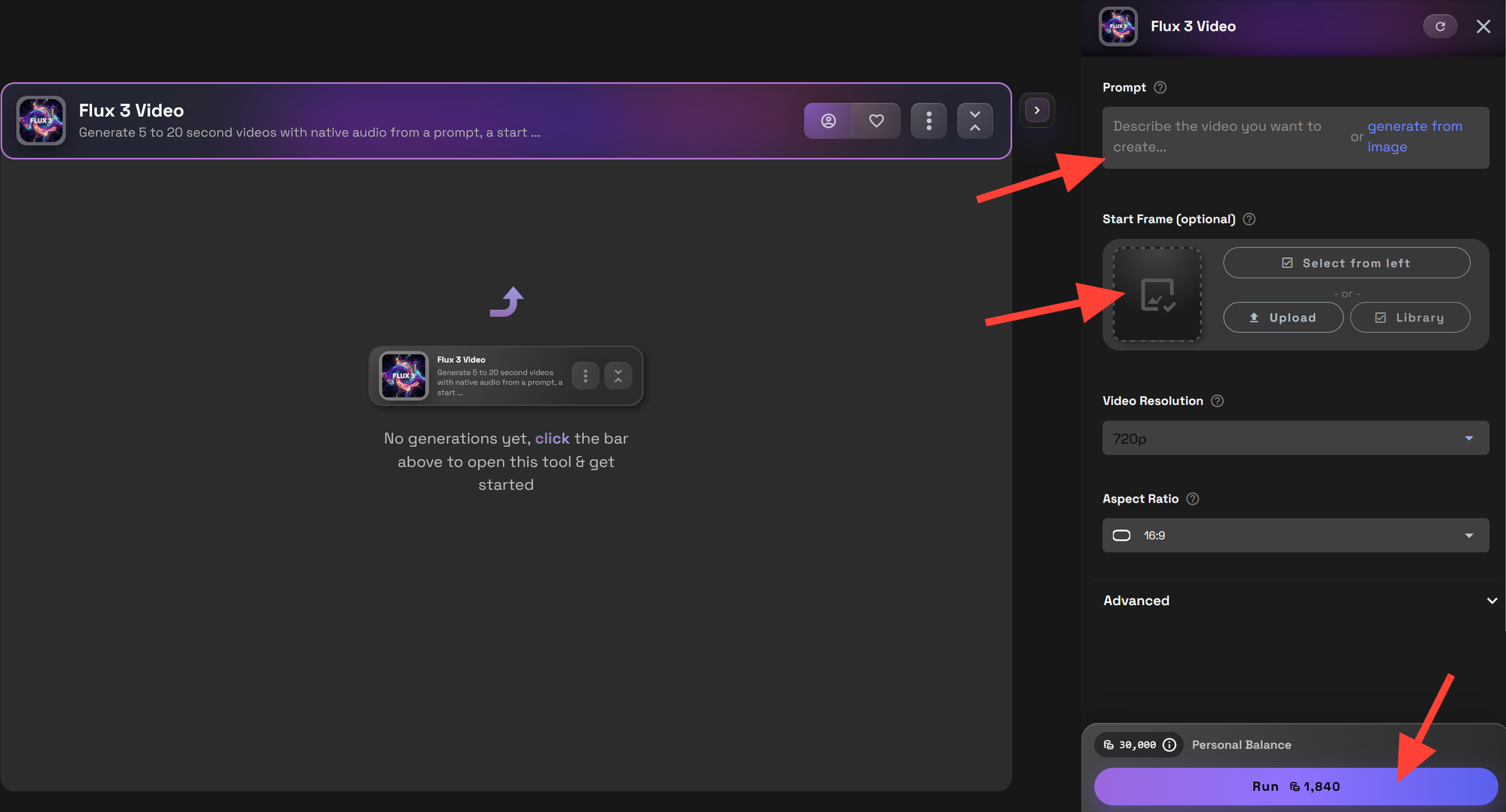Show help for Aspect Ratio
The height and width of the screenshot is (812, 1506).
click(1193, 499)
